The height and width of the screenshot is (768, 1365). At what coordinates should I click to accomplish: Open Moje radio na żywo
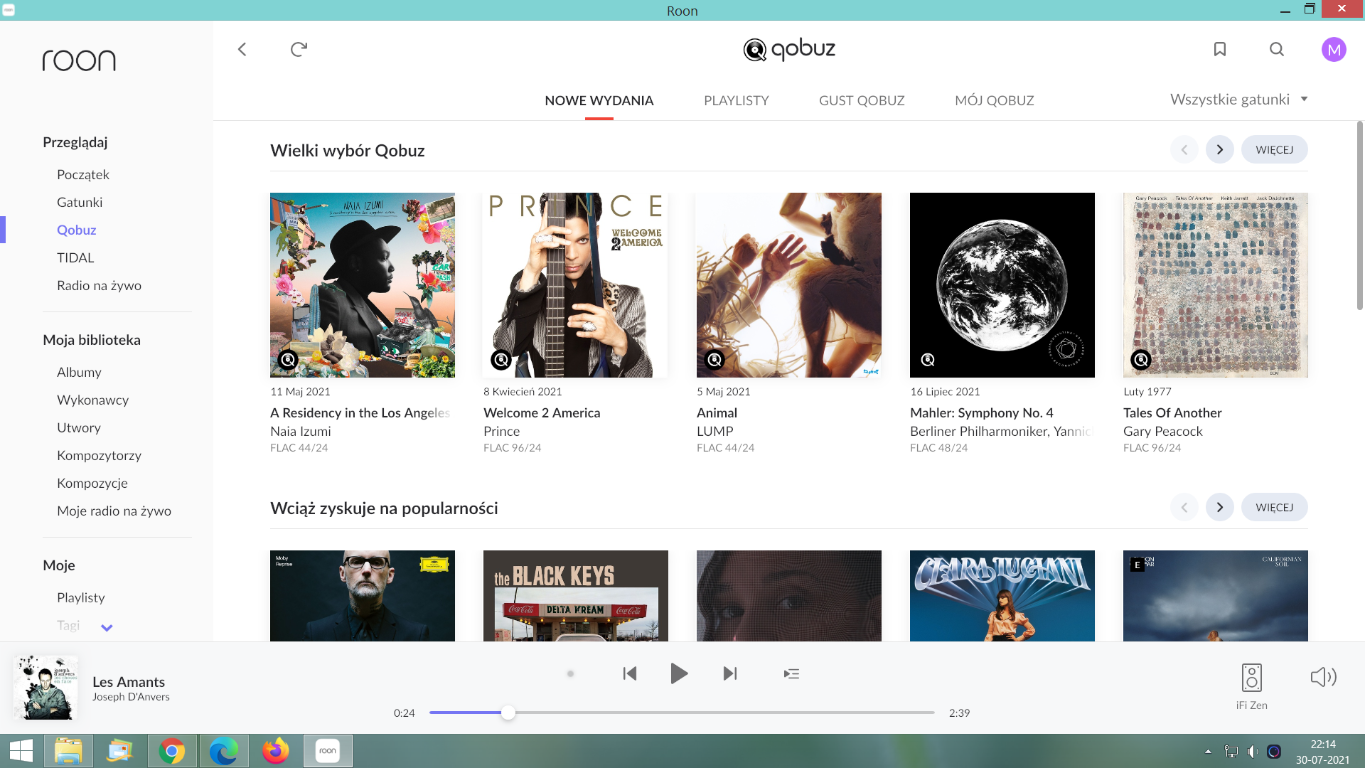tap(114, 511)
